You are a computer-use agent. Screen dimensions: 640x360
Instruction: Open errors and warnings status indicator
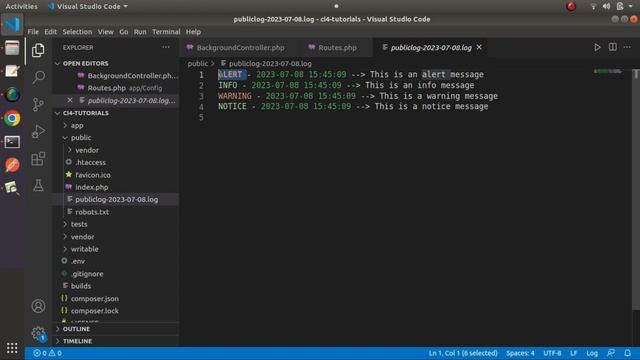[x=47, y=353]
